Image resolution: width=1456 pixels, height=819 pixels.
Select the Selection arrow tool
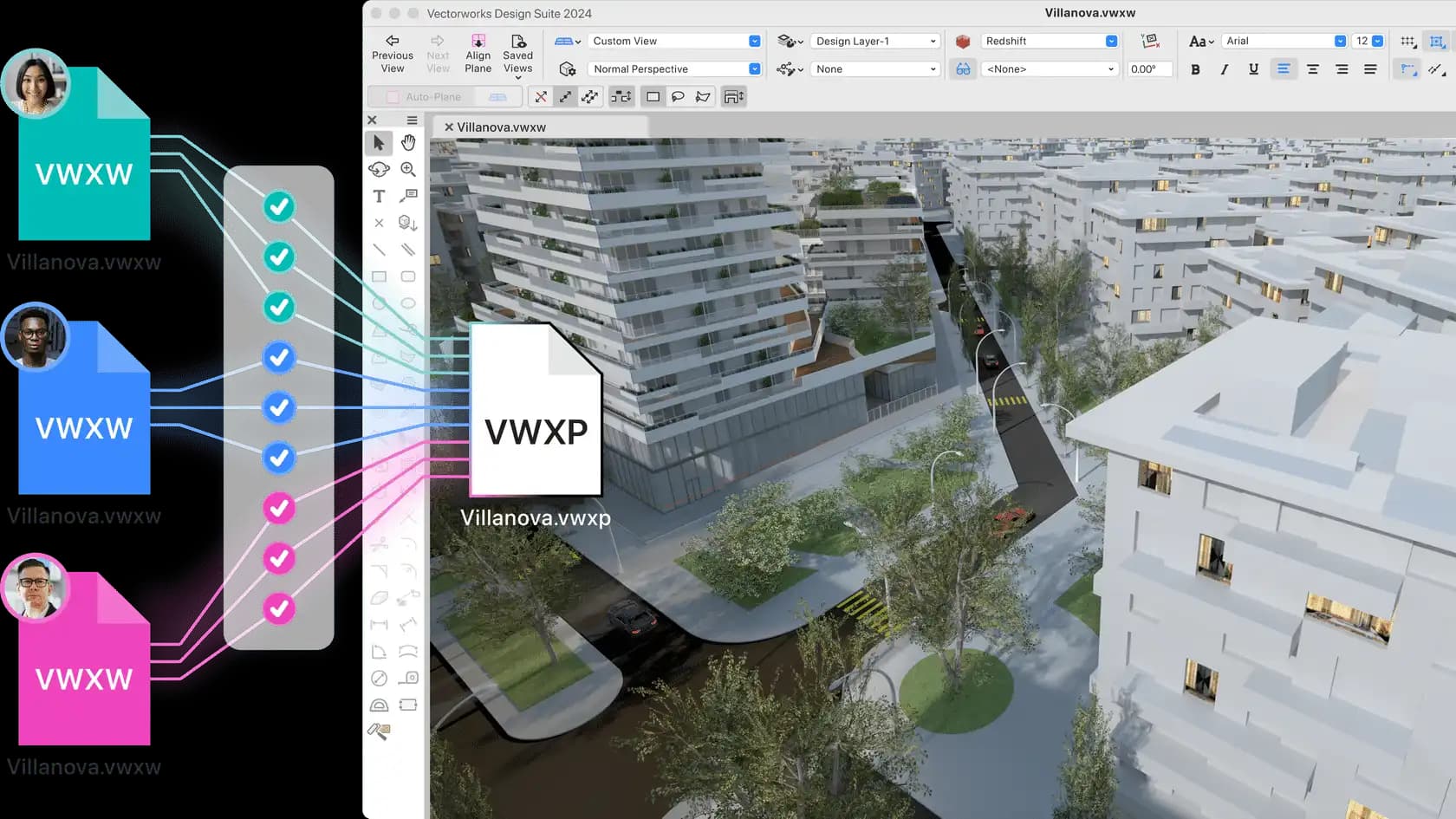point(379,143)
